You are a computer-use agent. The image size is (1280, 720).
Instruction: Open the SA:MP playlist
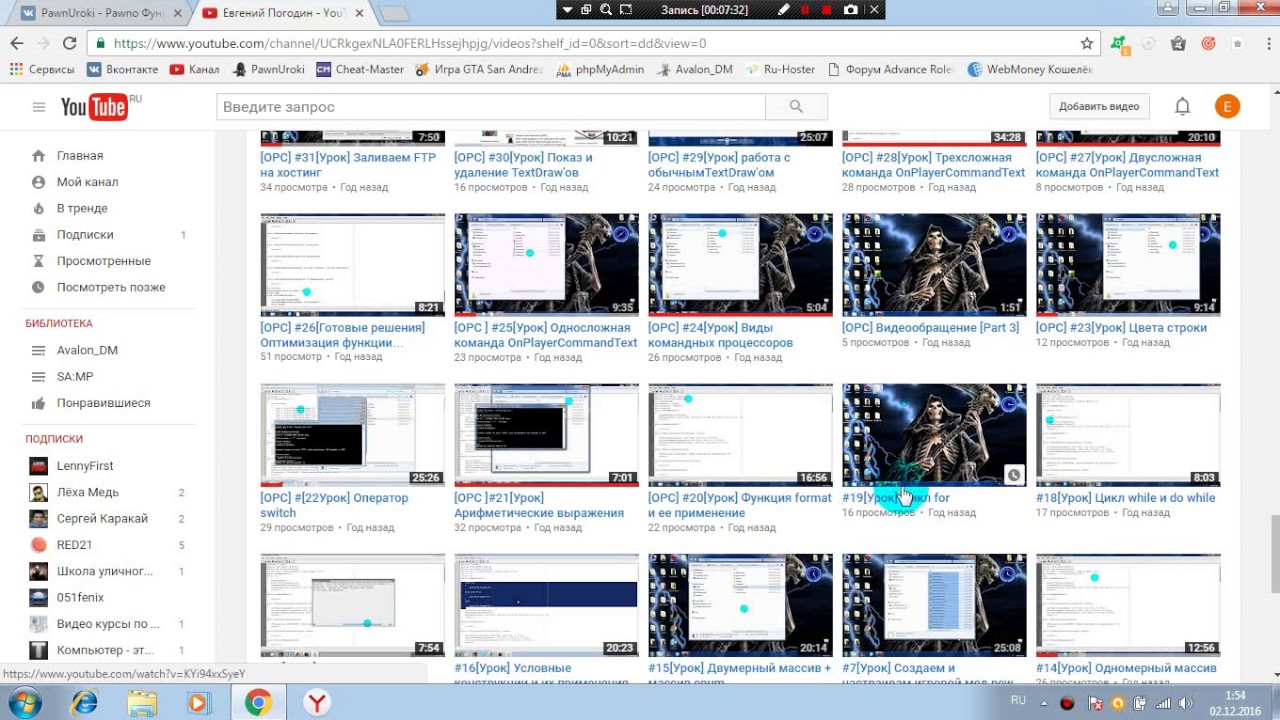tap(75, 377)
